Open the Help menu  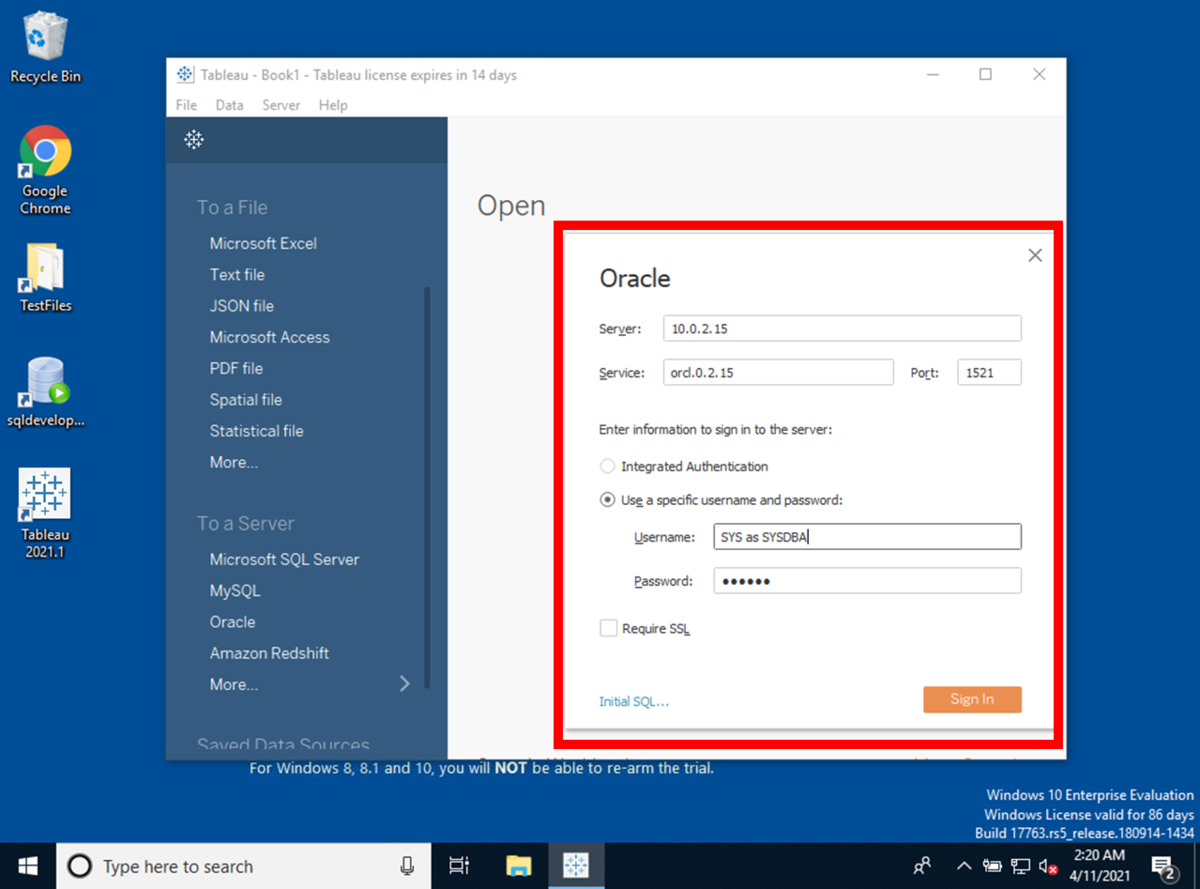click(x=333, y=105)
